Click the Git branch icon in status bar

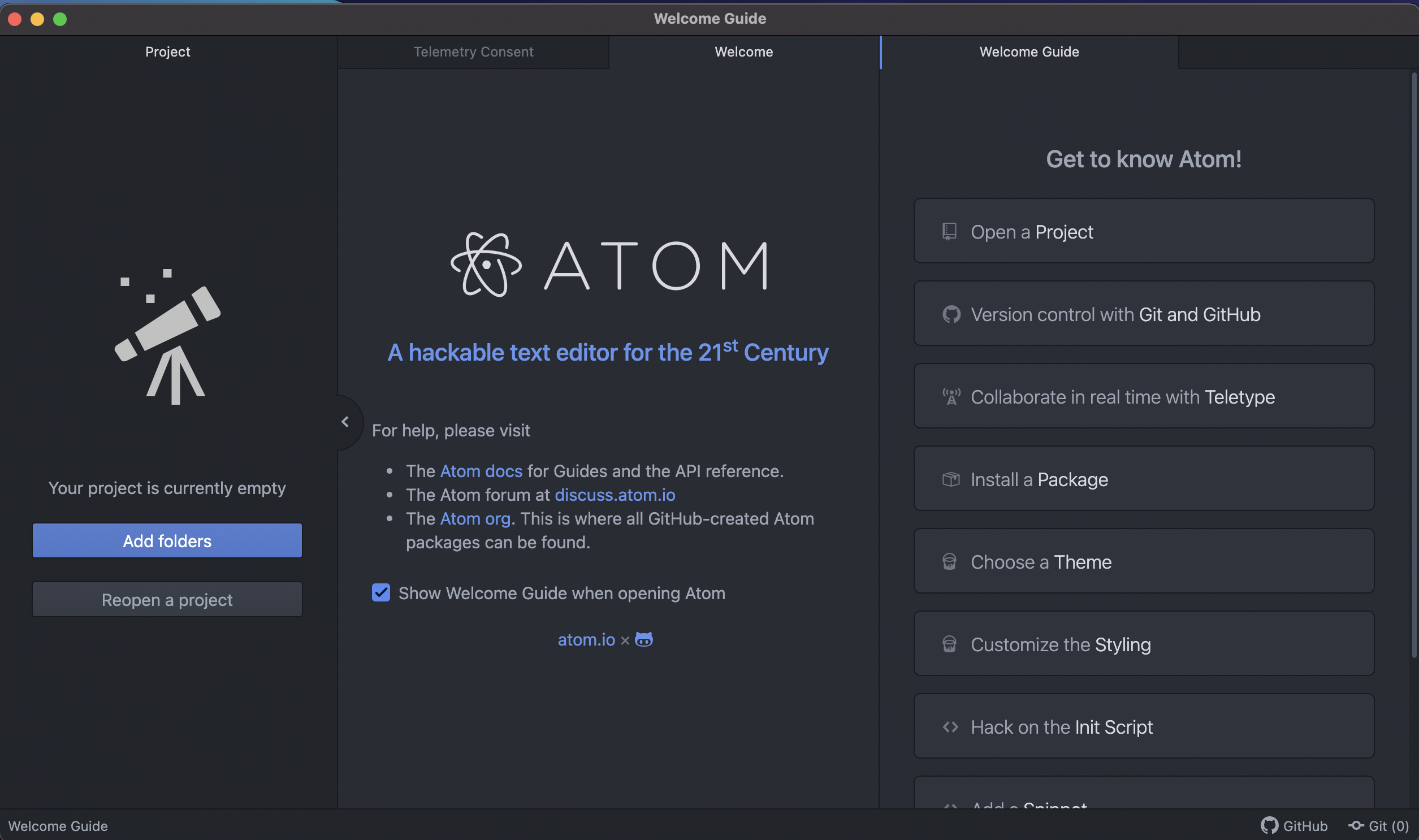pyautogui.click(x=1356, y=826)
